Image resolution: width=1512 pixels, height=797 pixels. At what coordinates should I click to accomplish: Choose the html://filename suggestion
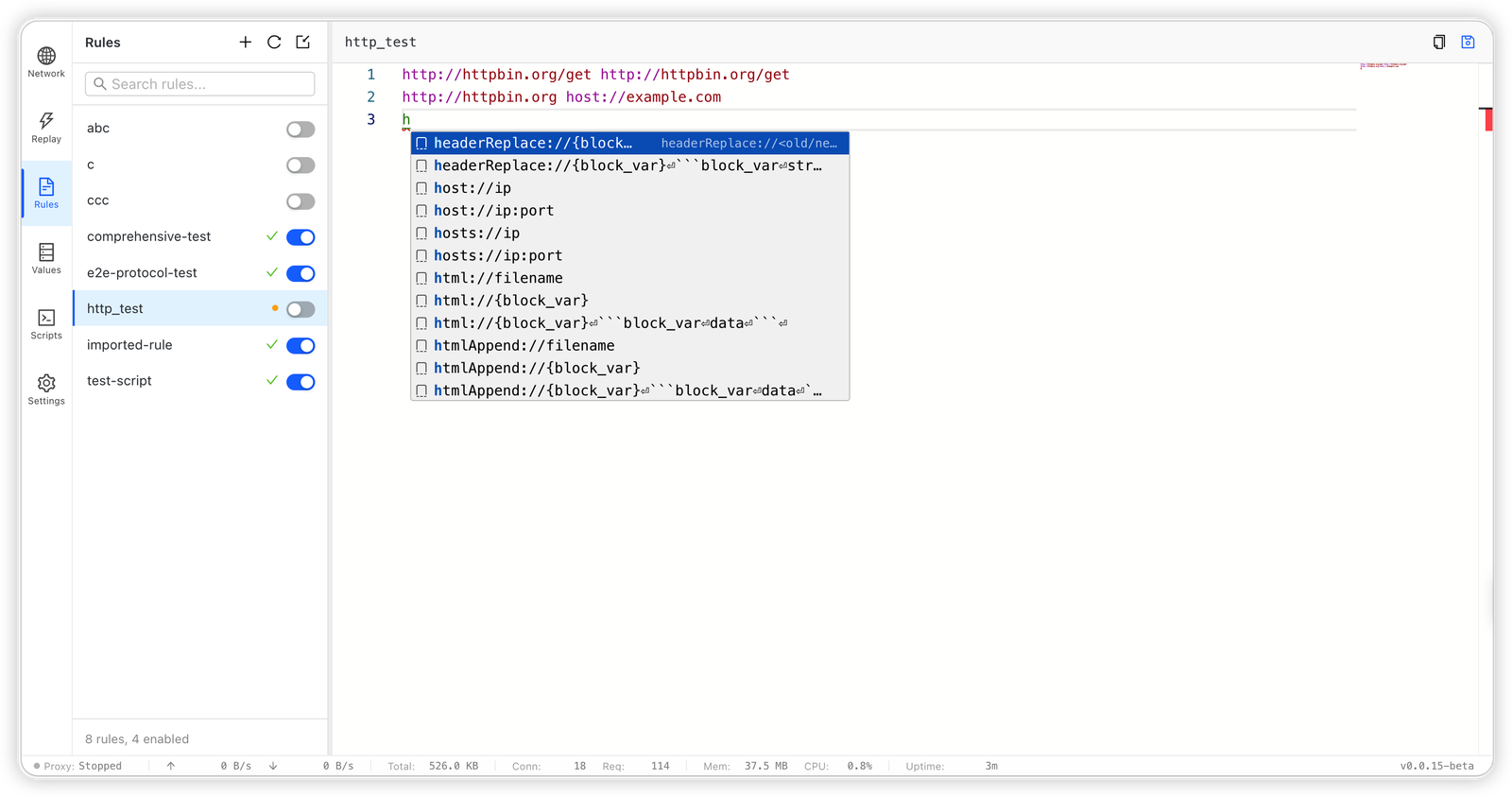pos(630,278)
